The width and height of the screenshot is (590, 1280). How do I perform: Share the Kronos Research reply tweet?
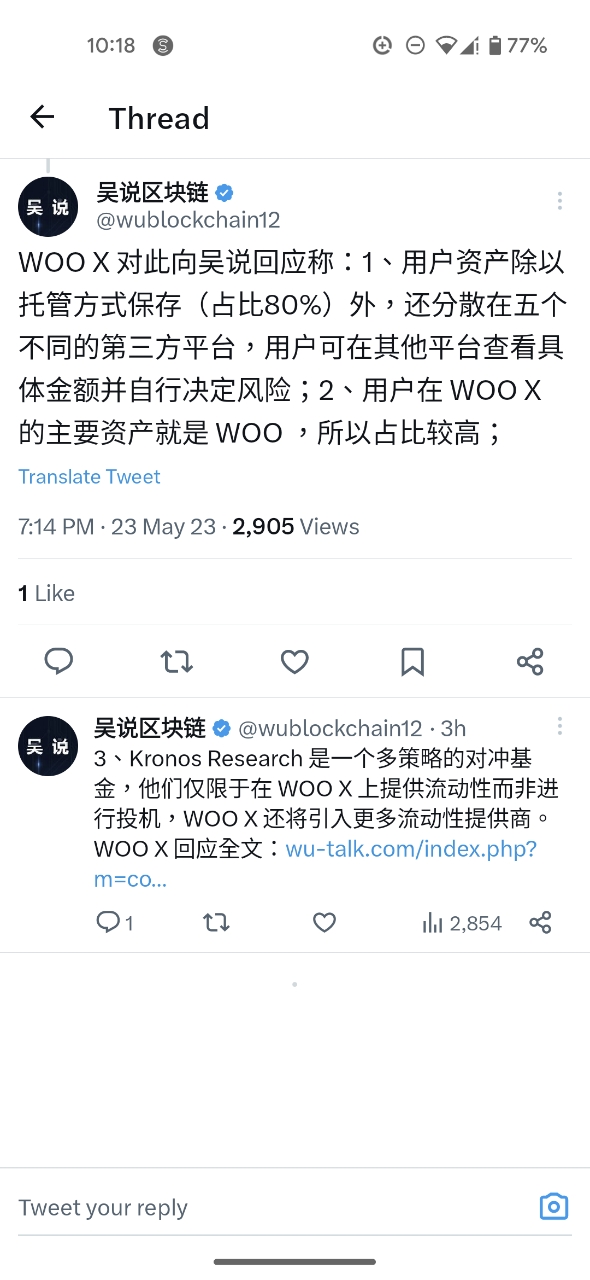coord(540,922)
